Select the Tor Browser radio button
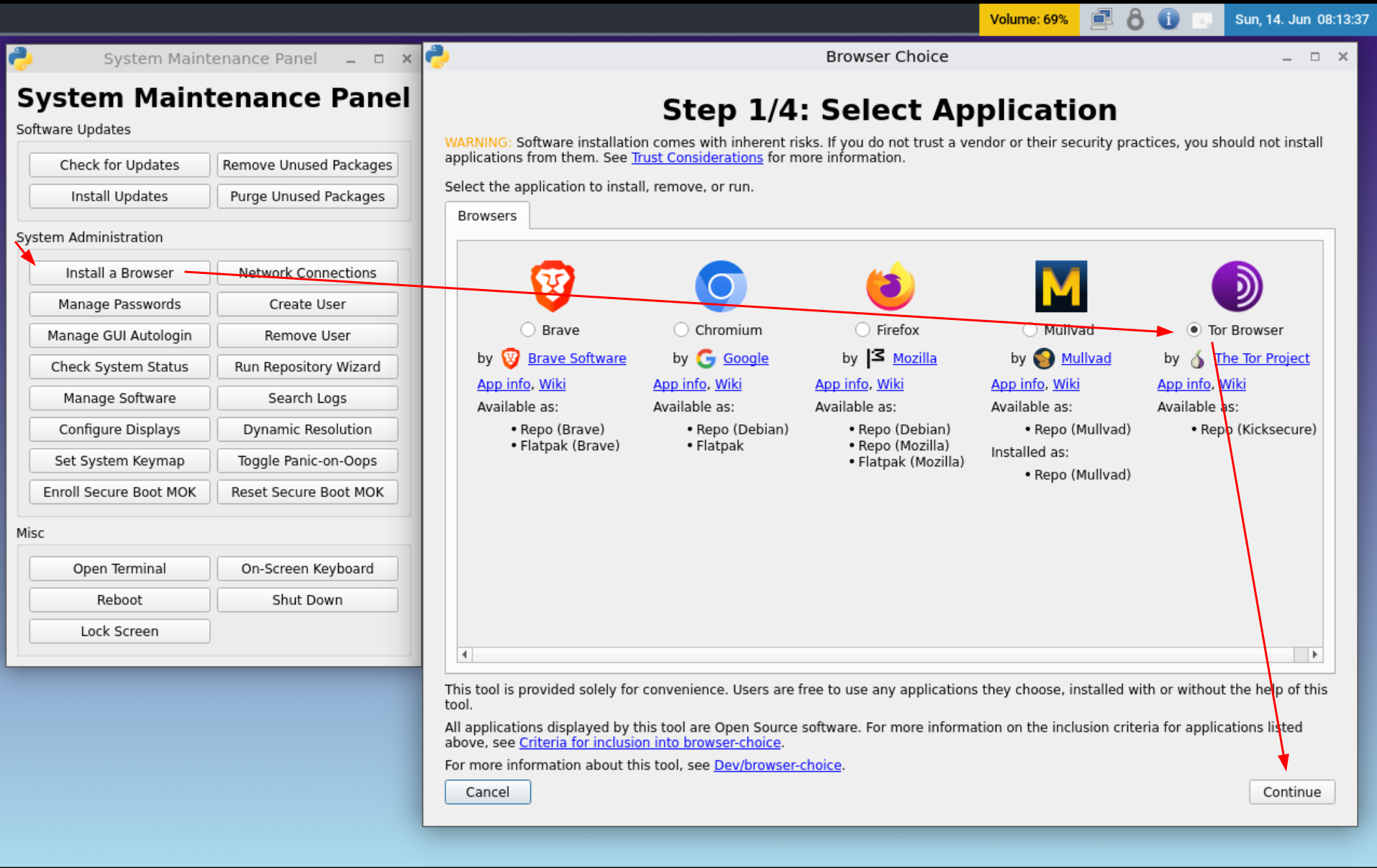The image size is (1377, 868). click(1194, 330)
